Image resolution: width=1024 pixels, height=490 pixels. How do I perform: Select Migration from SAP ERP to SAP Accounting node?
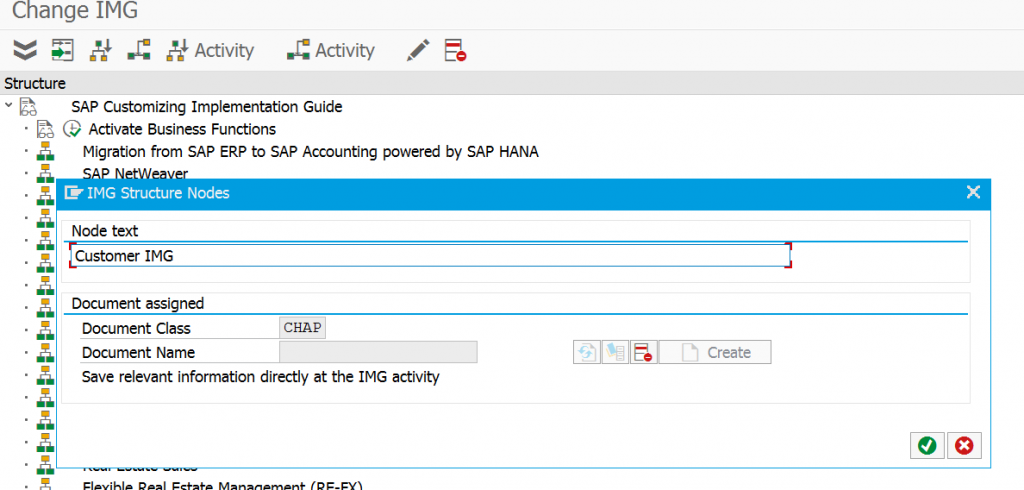pos(310,152)
